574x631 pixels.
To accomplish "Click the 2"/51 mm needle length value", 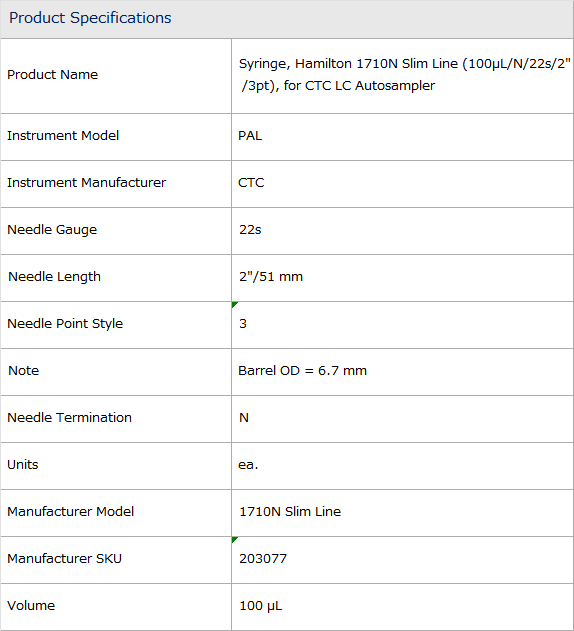I will coord(271,277).
